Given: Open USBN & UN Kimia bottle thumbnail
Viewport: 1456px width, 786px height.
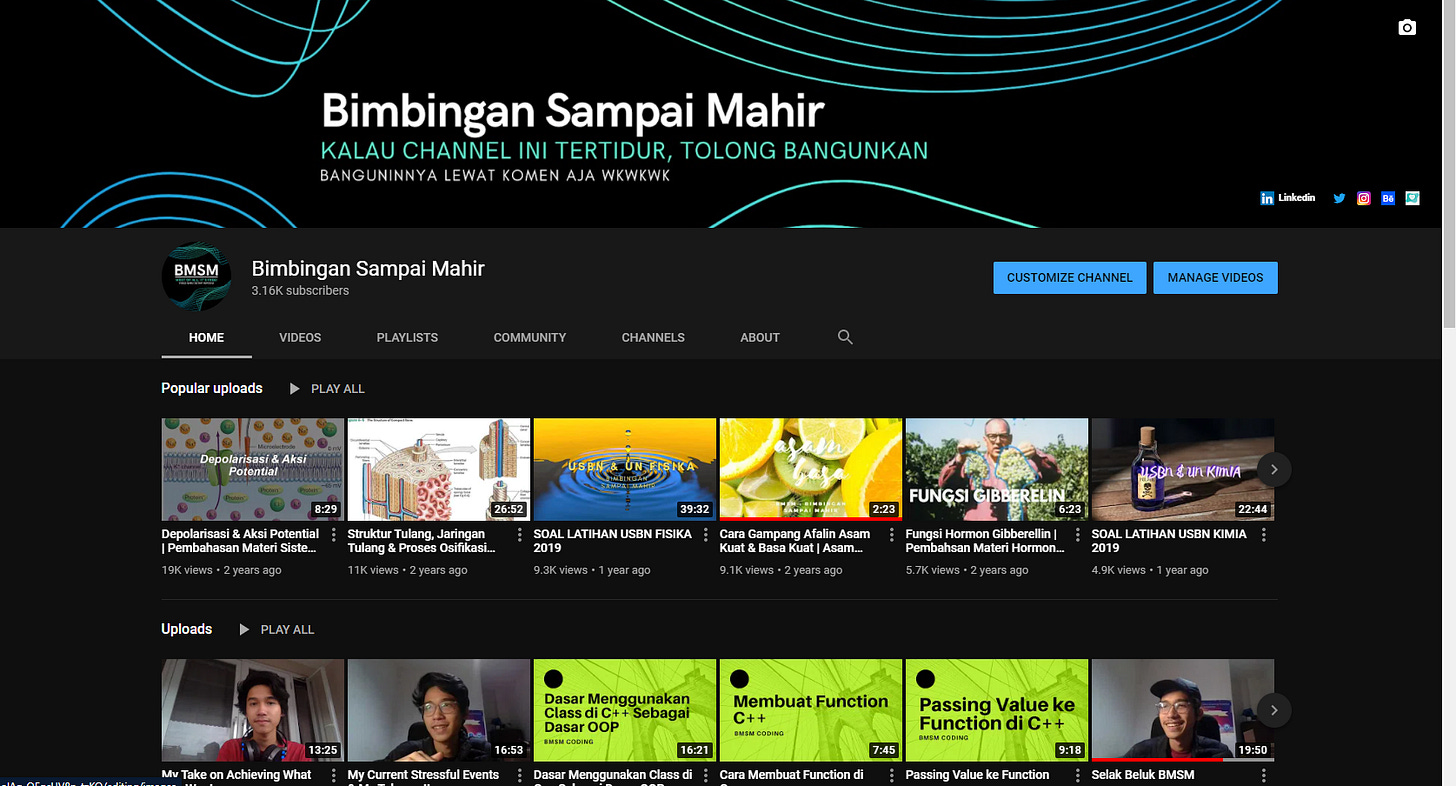Looking at the screenshot, I should click(1183, 469).
